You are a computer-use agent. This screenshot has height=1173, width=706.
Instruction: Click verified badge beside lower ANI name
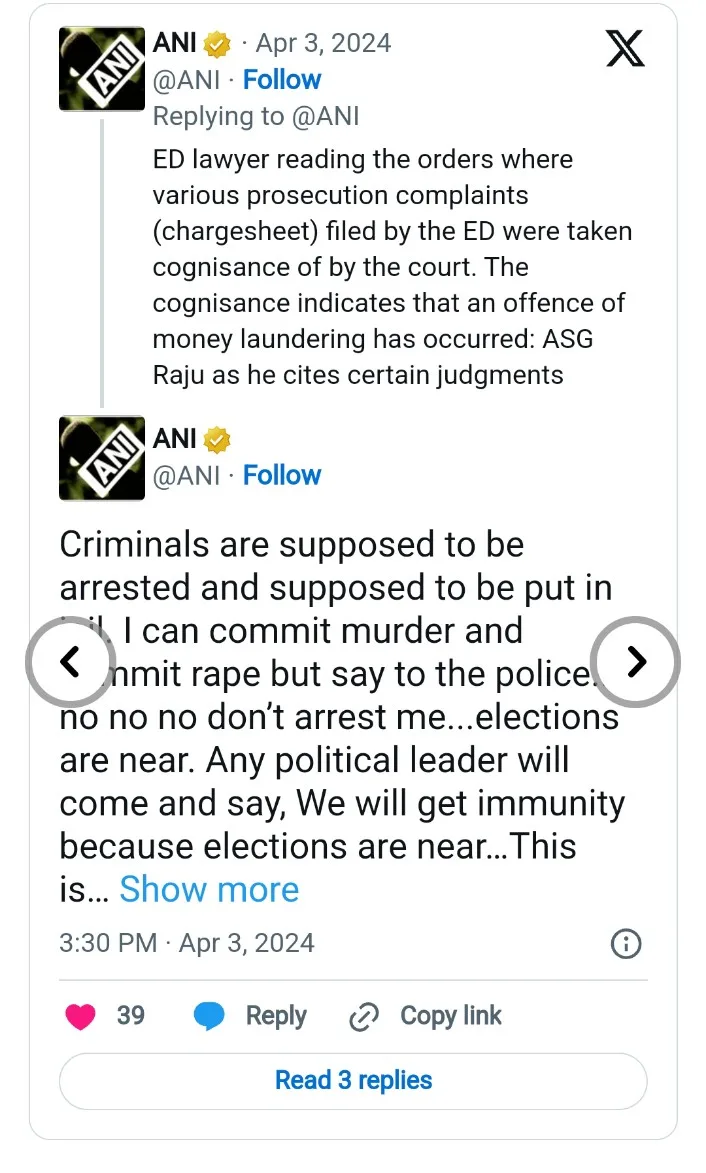(x=217, y=439)
